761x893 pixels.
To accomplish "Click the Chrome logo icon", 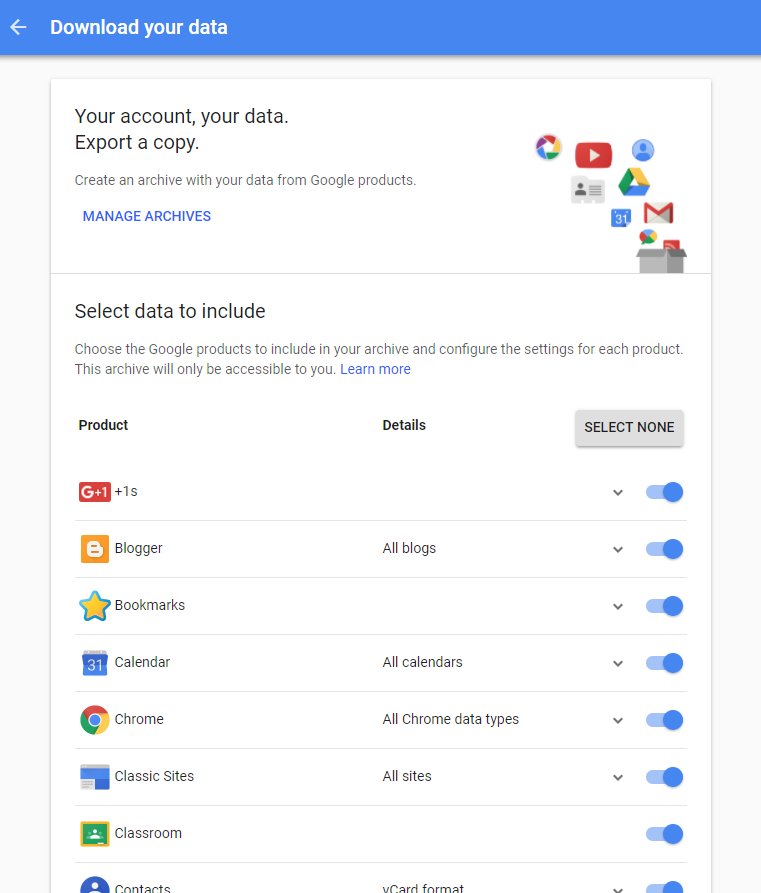I will click(95, 720).
